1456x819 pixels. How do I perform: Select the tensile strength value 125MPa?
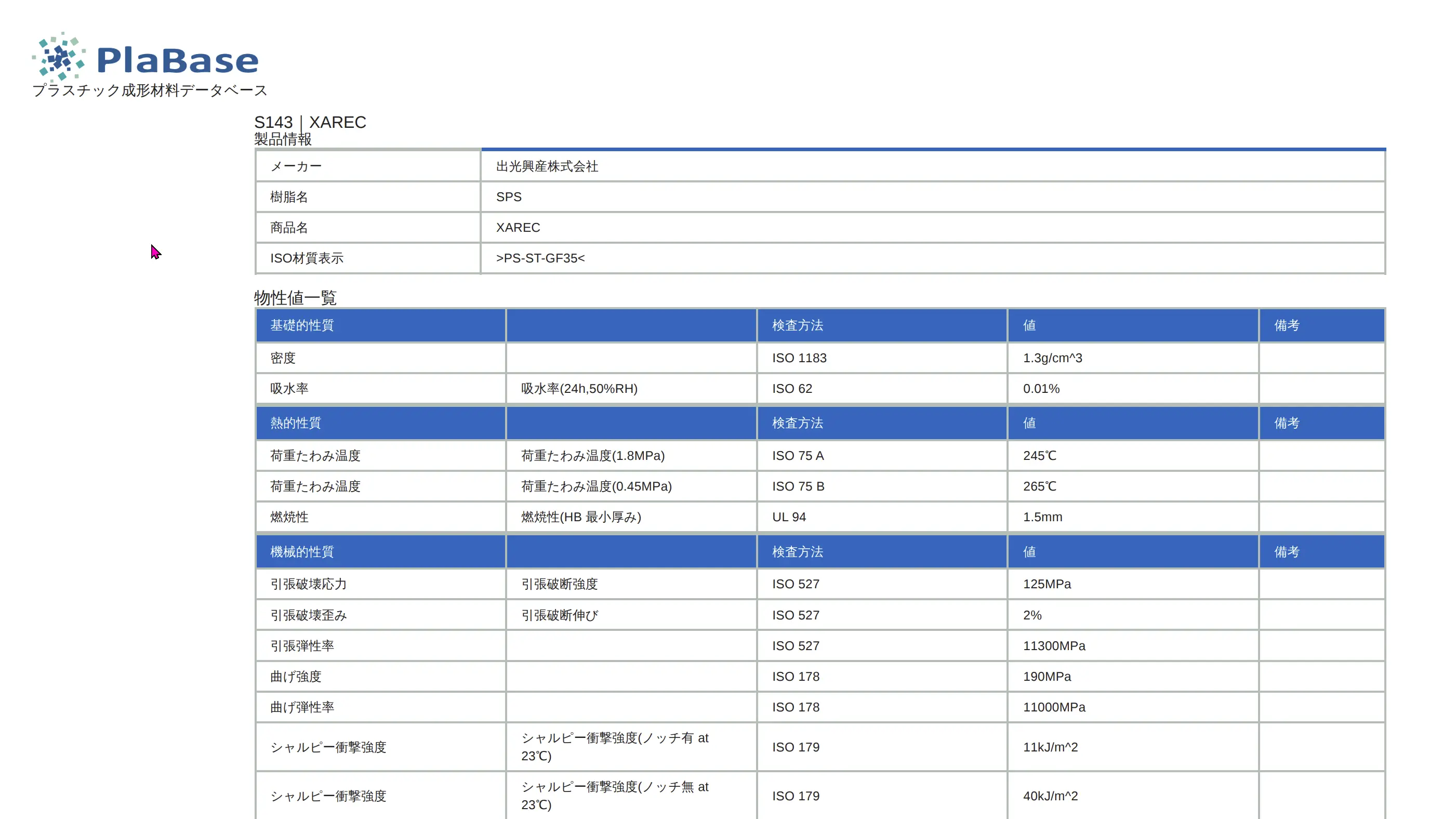click(x=1047, y=584)
